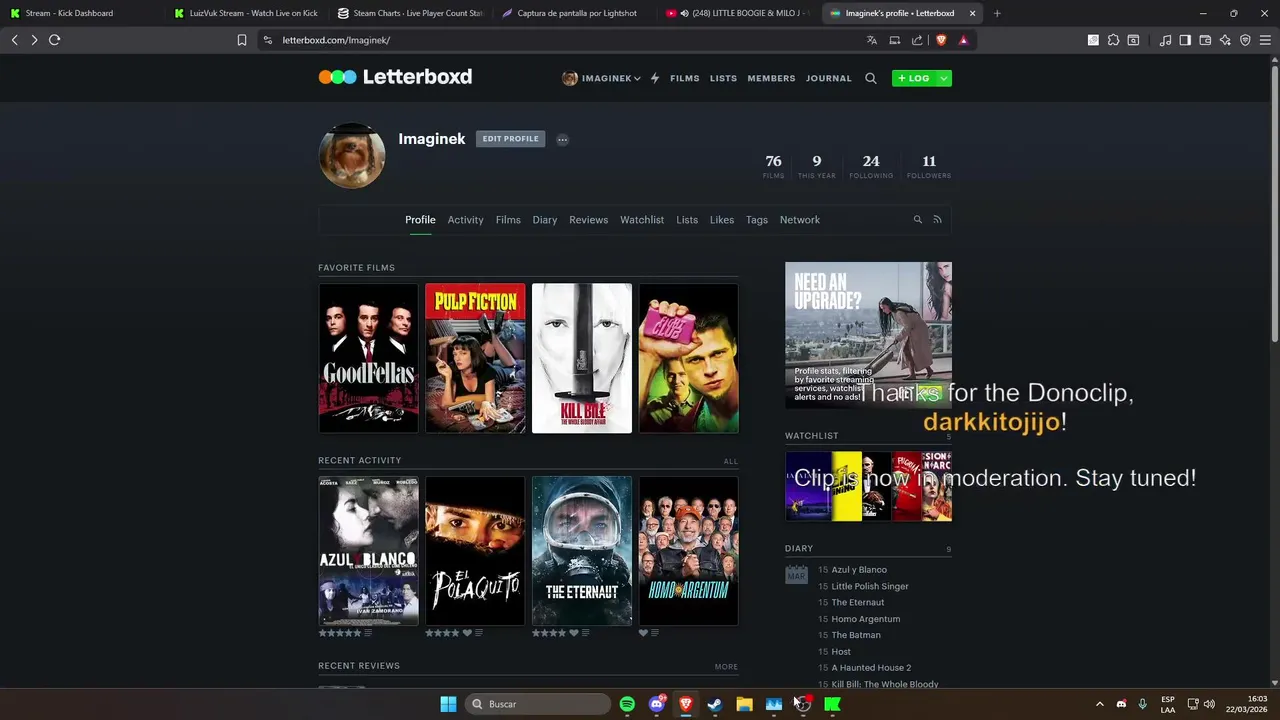Click ALL next to Recent Activity

tap(731, 461)
